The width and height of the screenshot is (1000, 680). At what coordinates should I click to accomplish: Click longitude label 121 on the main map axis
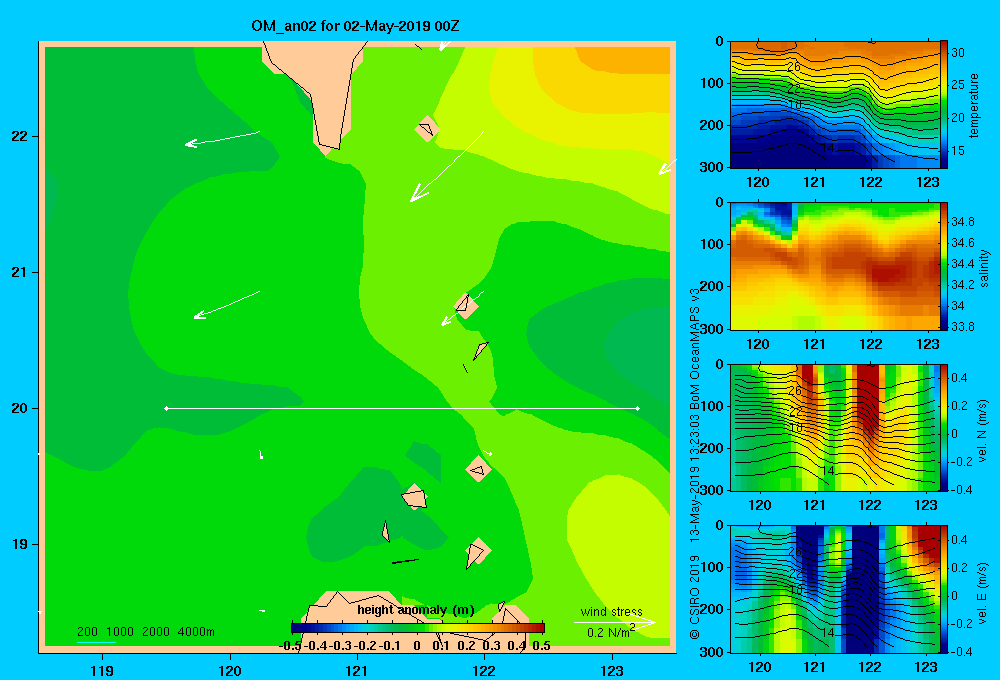(357, 670)
